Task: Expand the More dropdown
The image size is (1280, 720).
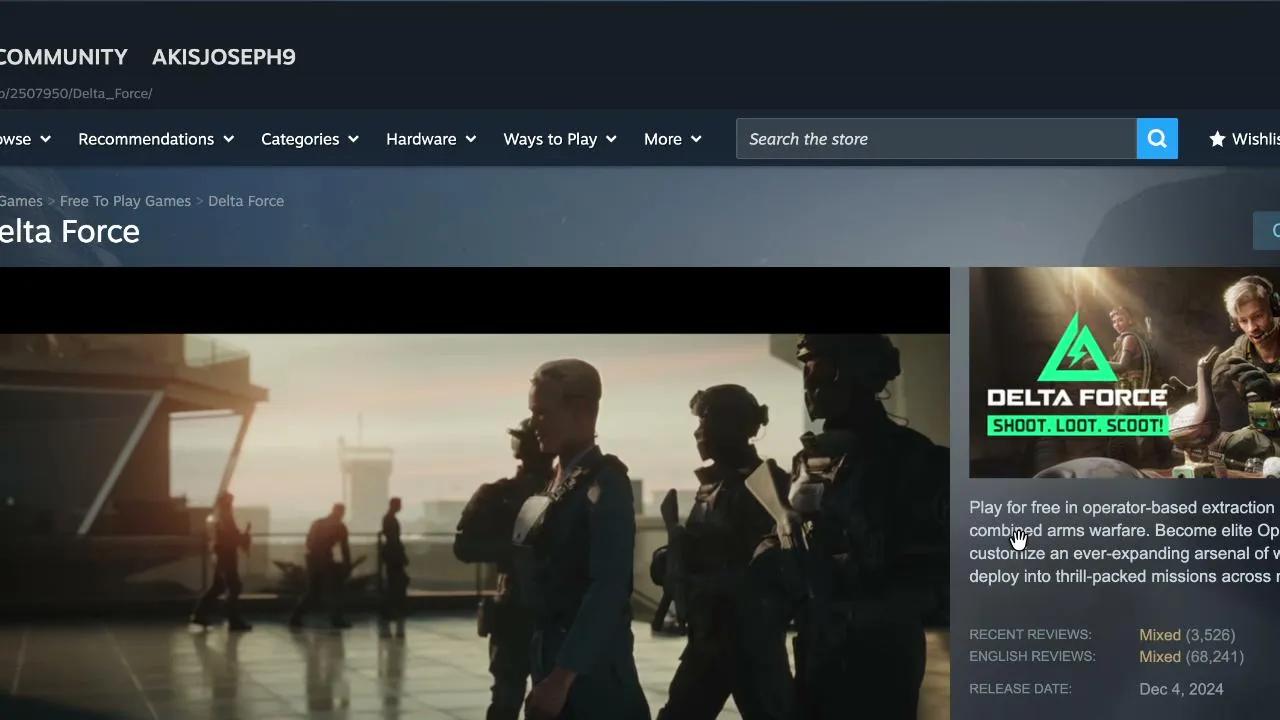Action: pos(673,139)
